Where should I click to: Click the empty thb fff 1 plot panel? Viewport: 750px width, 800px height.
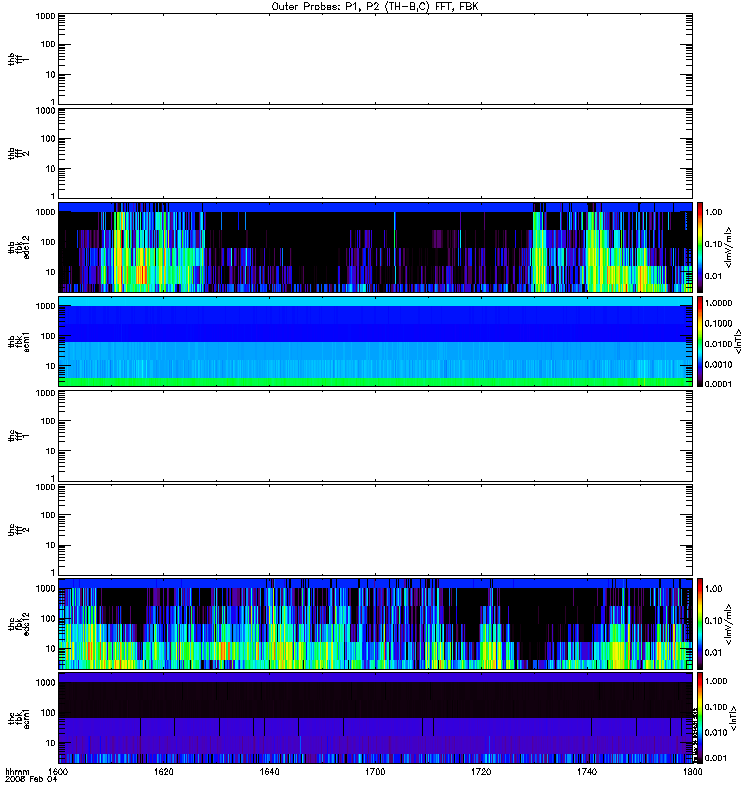[376, 59]
